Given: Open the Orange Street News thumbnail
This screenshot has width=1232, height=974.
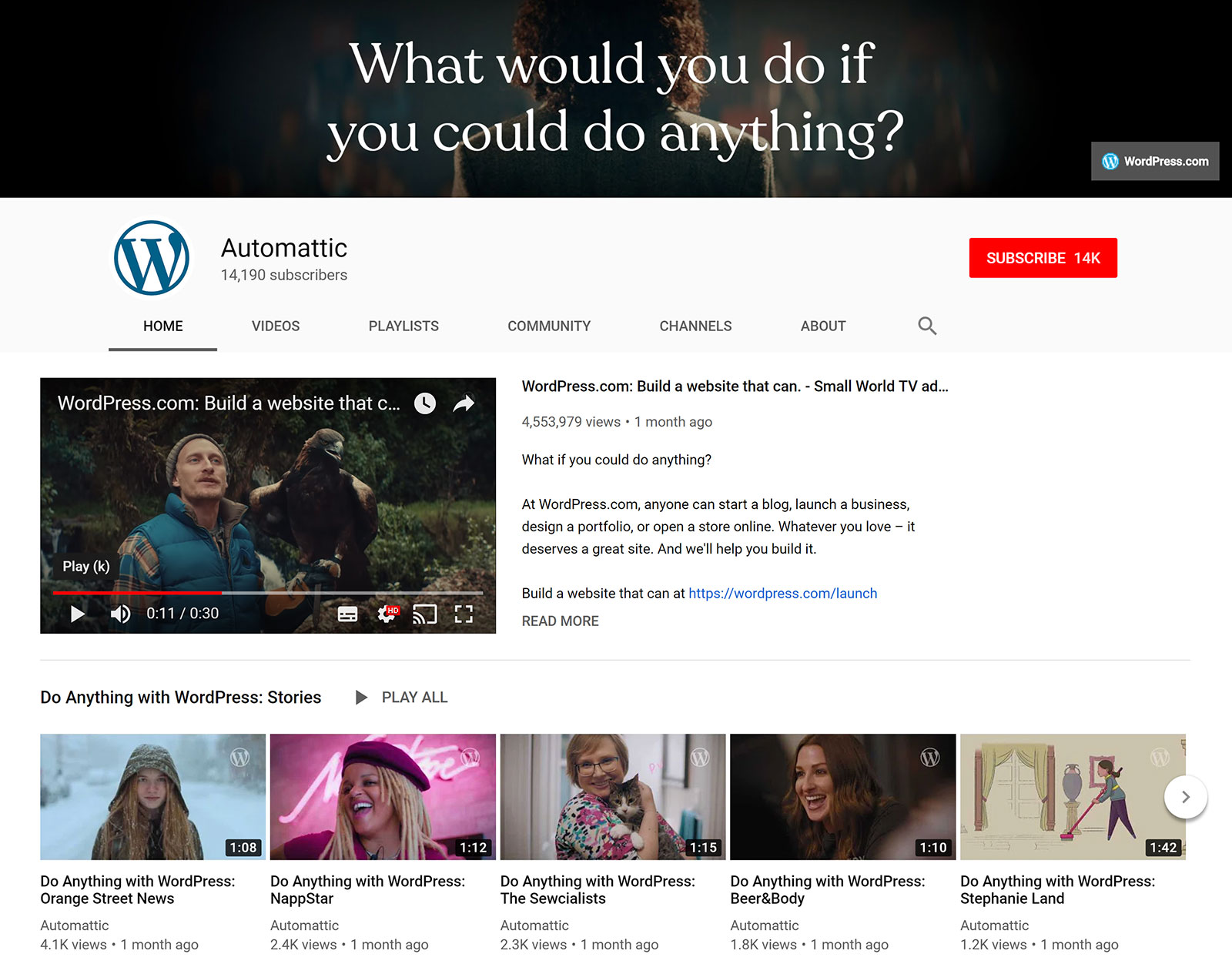Looking at the screenshot, I should point(152,797).
